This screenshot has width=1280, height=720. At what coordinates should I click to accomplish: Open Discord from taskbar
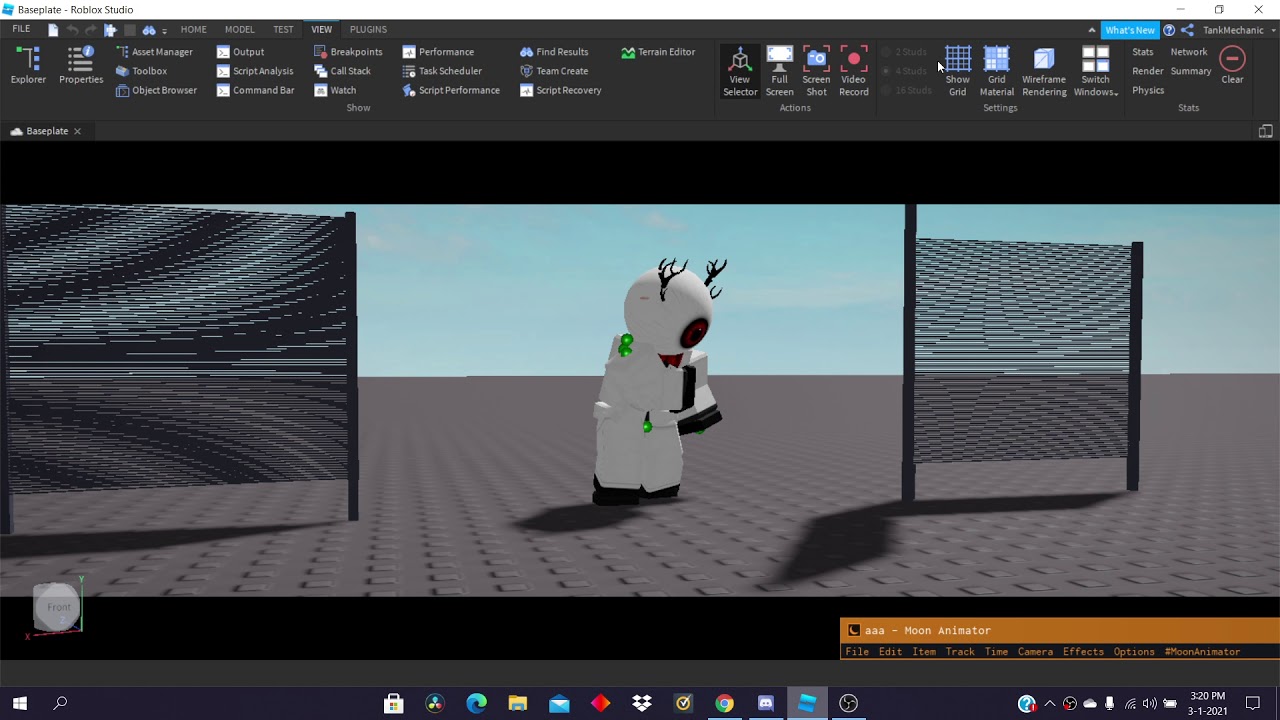click(766, 703)
